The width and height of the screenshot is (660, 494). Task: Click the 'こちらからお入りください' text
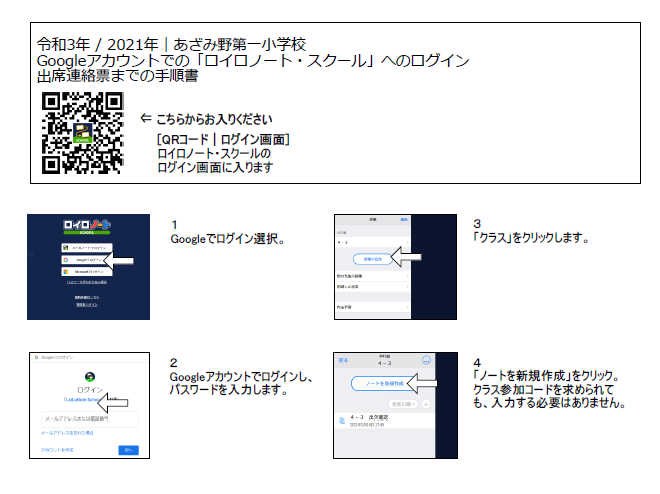(214, 120)
